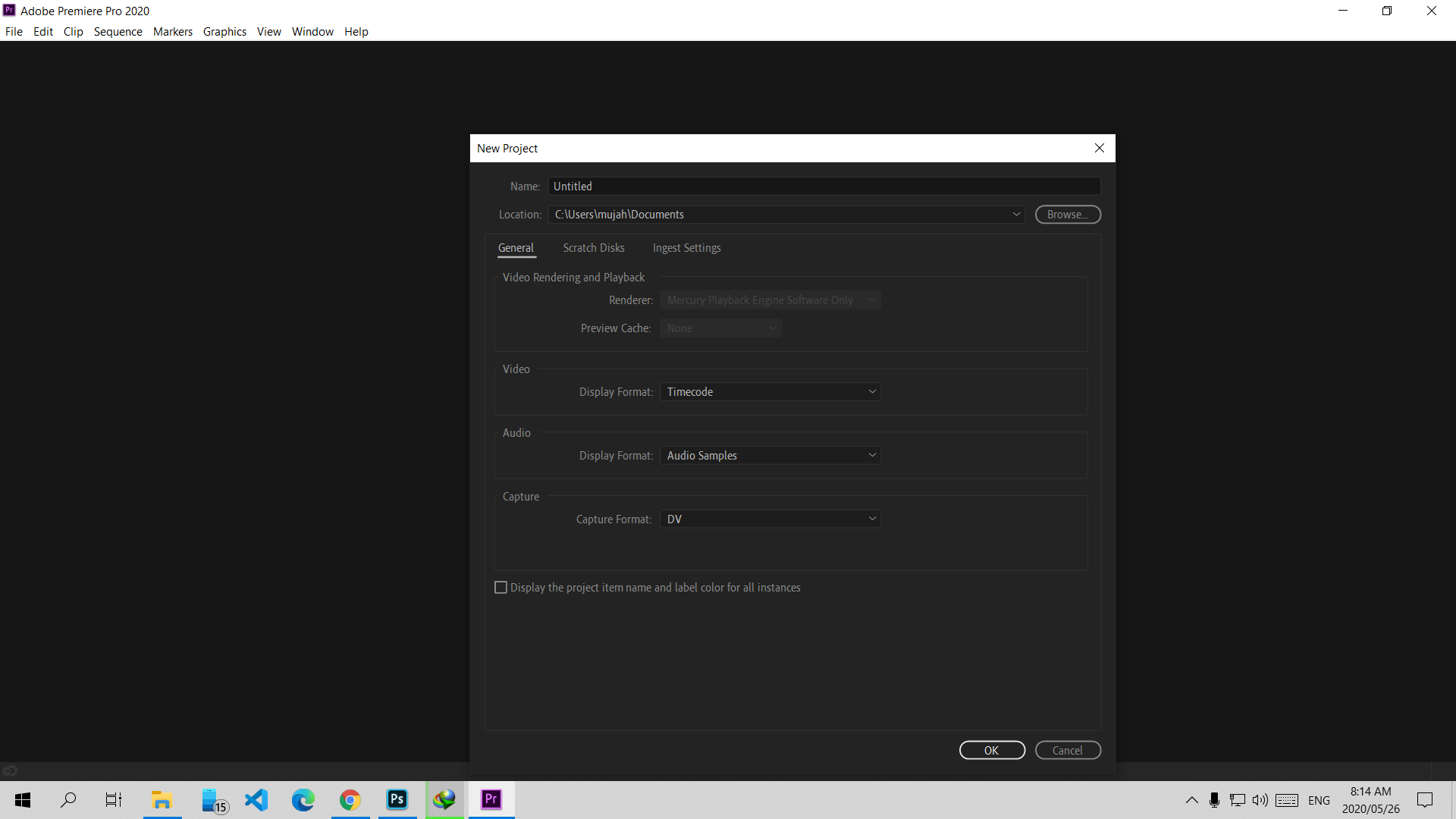The width and height of the screenshot is (1456, 819).
Task: Open Photoshop from the taskbar
Action: (397, 799)
